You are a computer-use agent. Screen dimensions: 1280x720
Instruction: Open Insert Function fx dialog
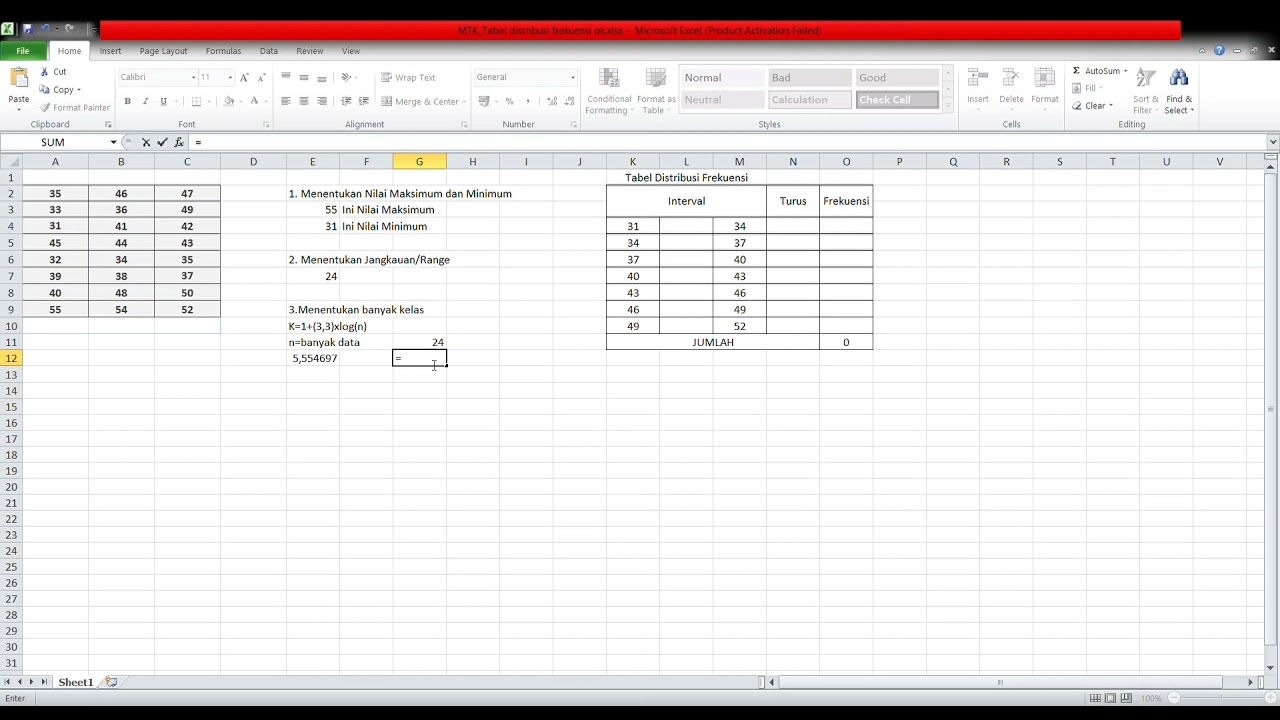tap(179, 142)
